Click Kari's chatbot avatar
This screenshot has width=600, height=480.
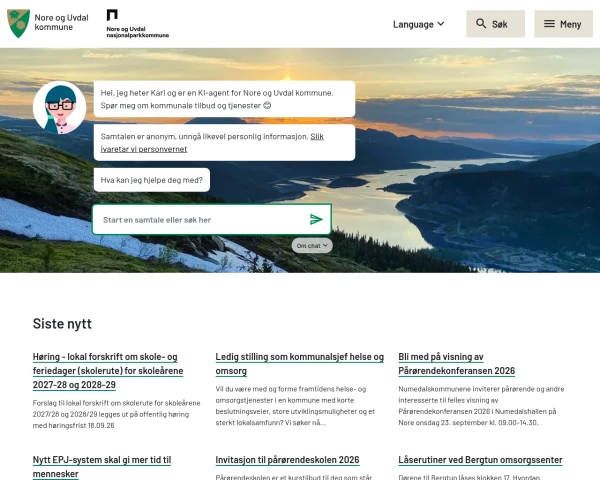[x=59, y=107]
